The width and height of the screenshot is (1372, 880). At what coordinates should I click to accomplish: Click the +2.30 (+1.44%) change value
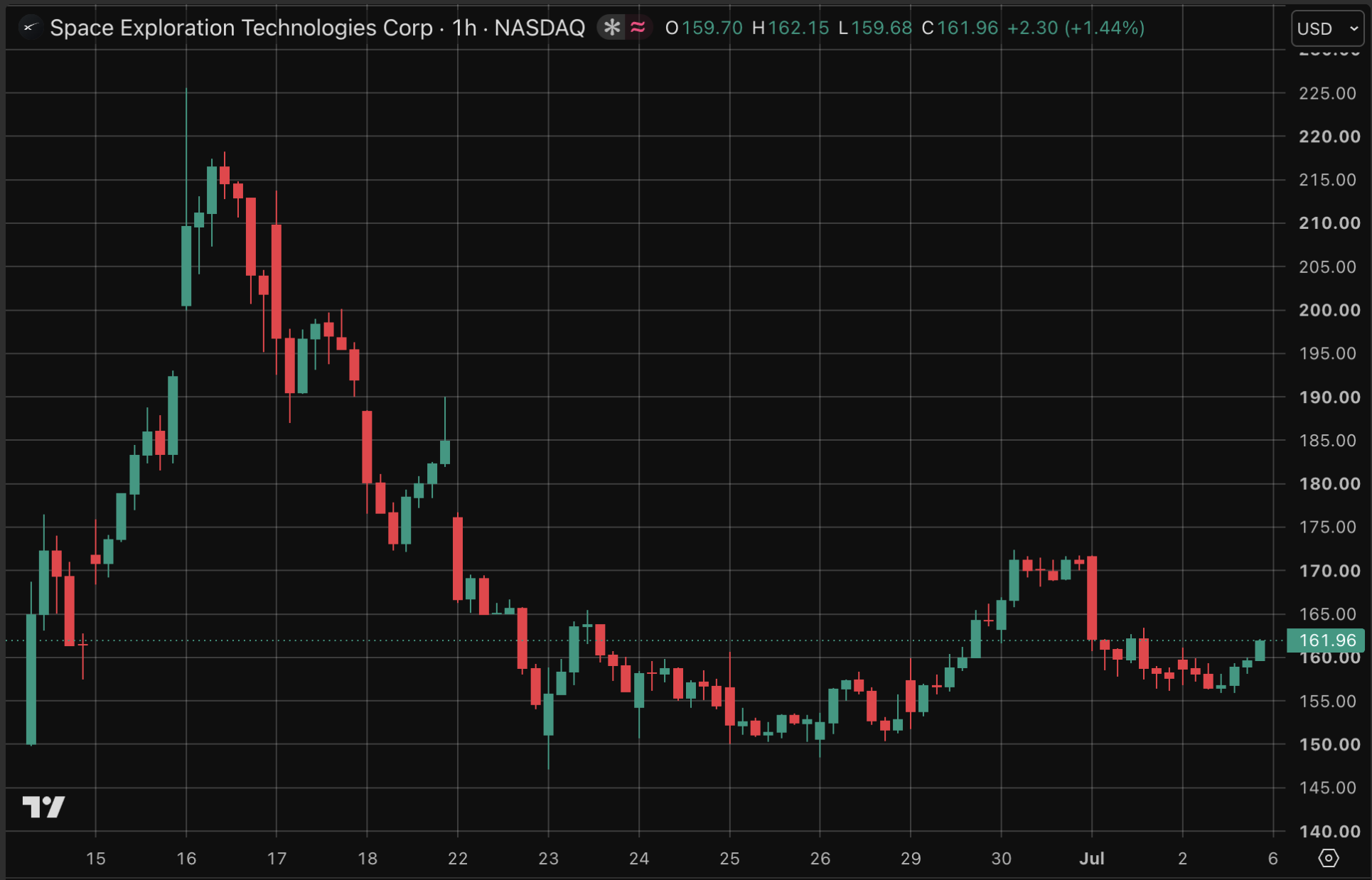coord(1076,28)
